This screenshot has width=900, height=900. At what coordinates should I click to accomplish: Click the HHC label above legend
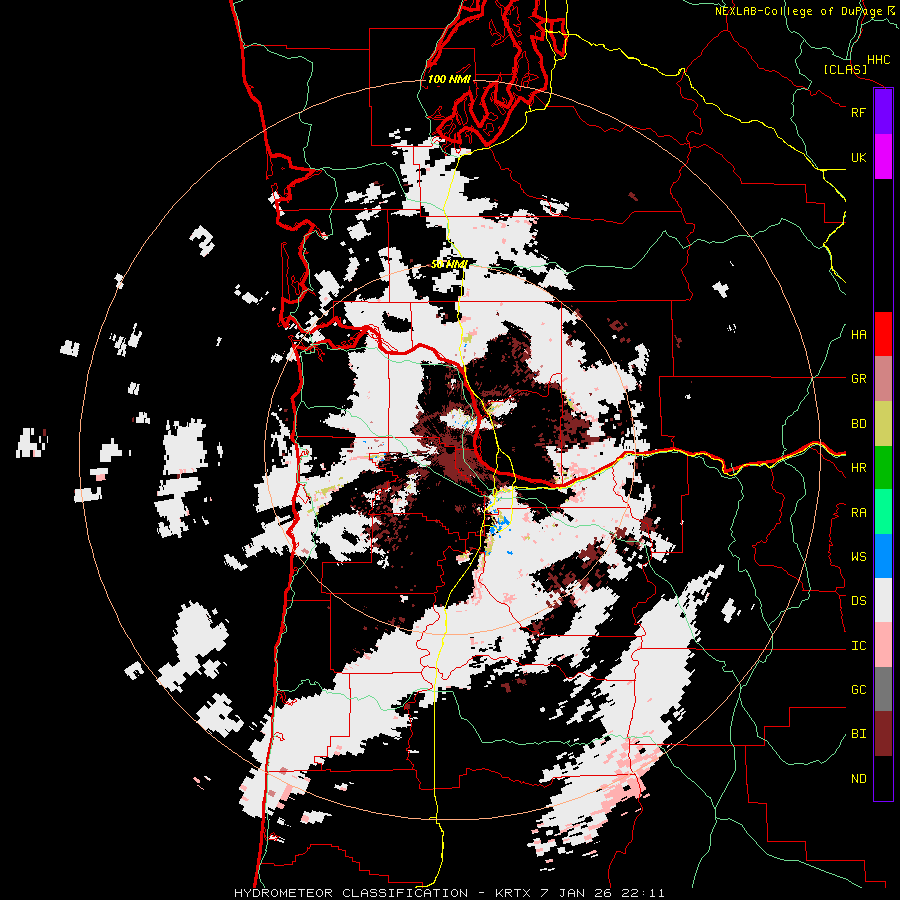click(878, 60)
